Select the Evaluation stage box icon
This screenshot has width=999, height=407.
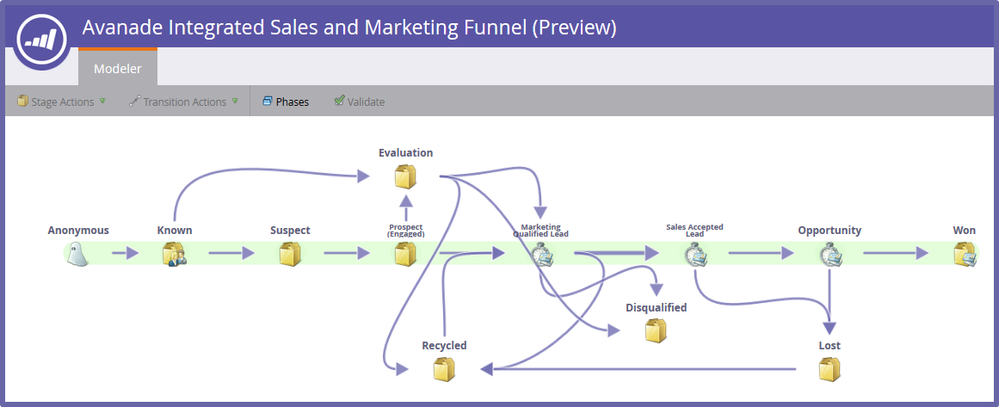coord(405,176)
